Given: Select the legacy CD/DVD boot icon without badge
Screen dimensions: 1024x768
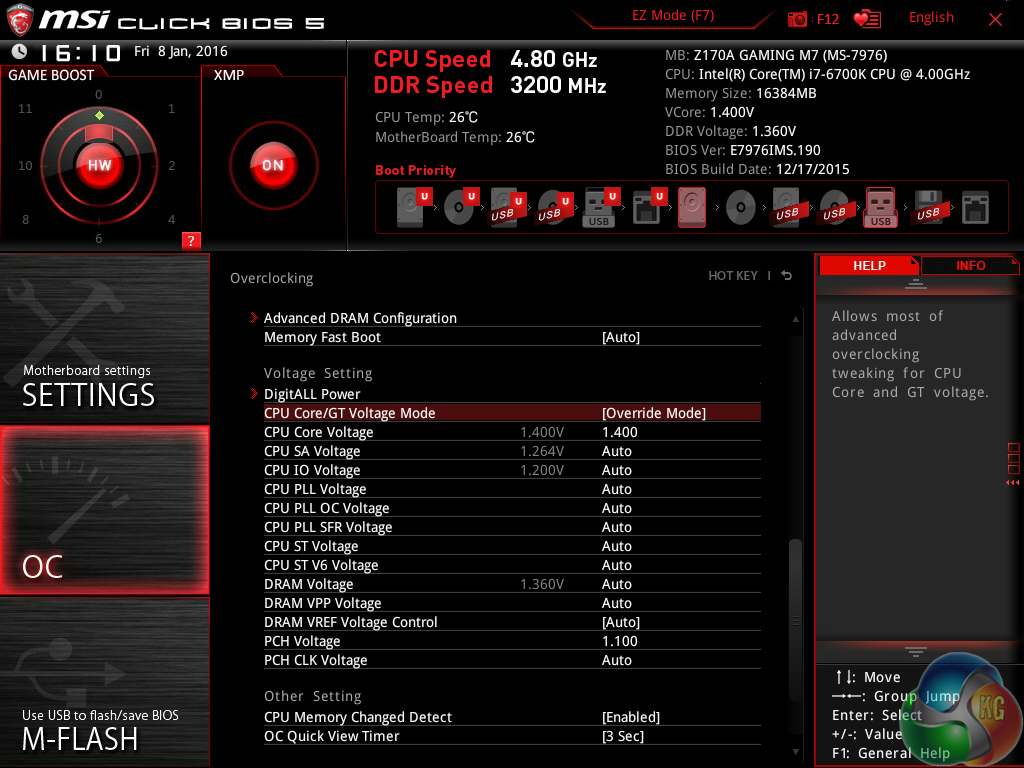Looking at the screenshot, I should [x=741, y=208].
